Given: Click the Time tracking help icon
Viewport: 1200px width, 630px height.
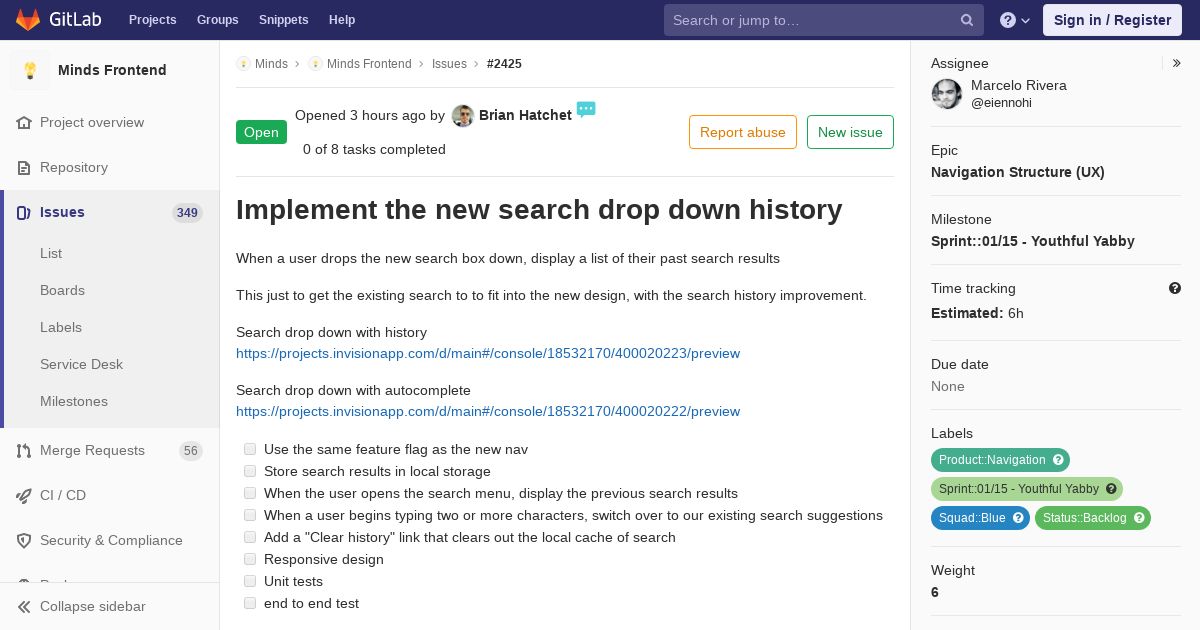Looking at the screenshot, I should (x=1175, y=288).
